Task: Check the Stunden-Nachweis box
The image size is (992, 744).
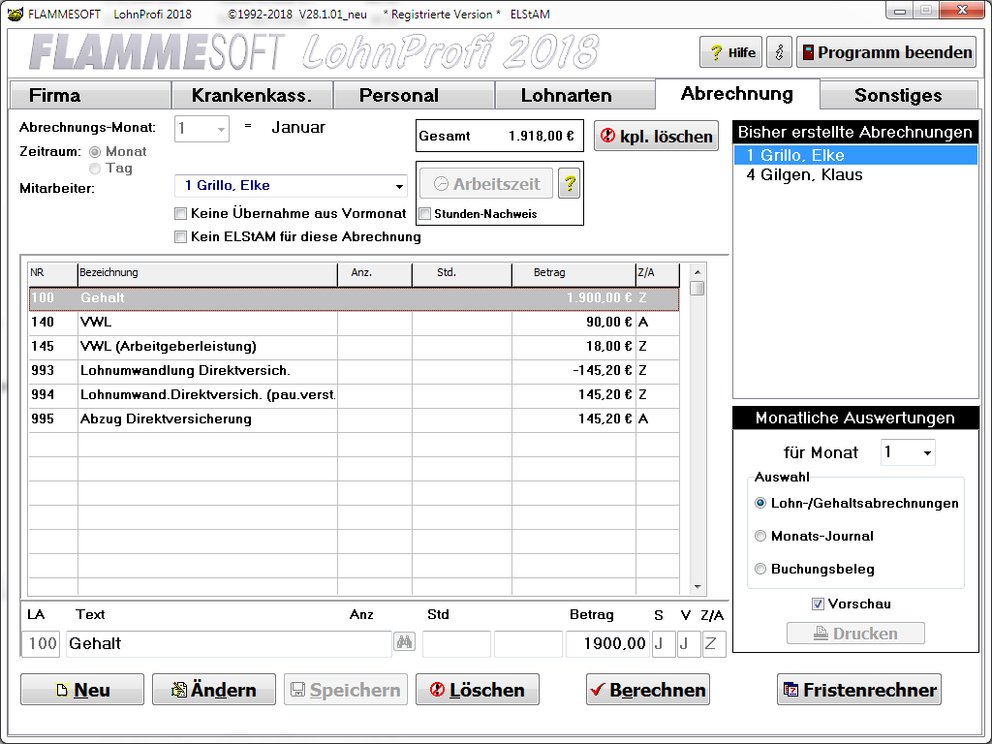Action: pos(425,214)
